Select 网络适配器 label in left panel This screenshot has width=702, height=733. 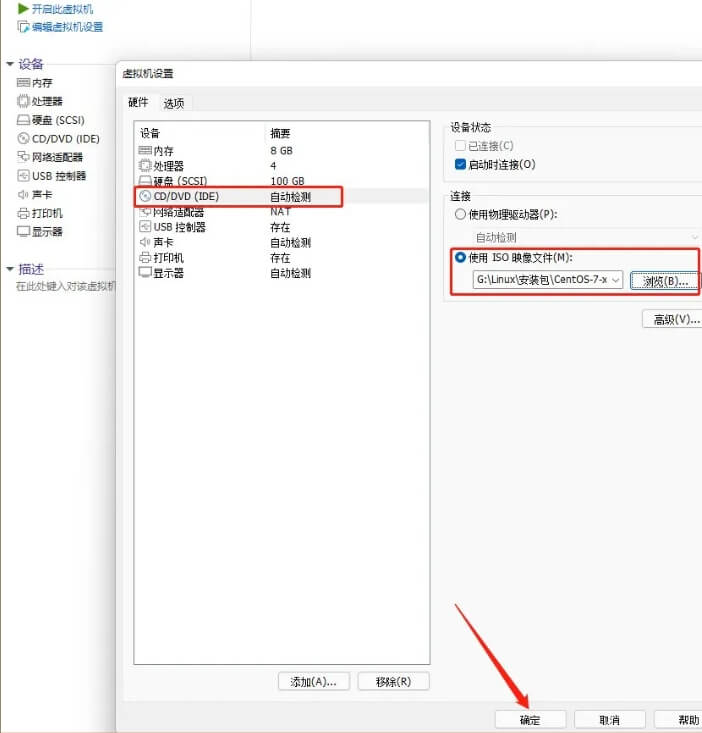pos(57,157)
